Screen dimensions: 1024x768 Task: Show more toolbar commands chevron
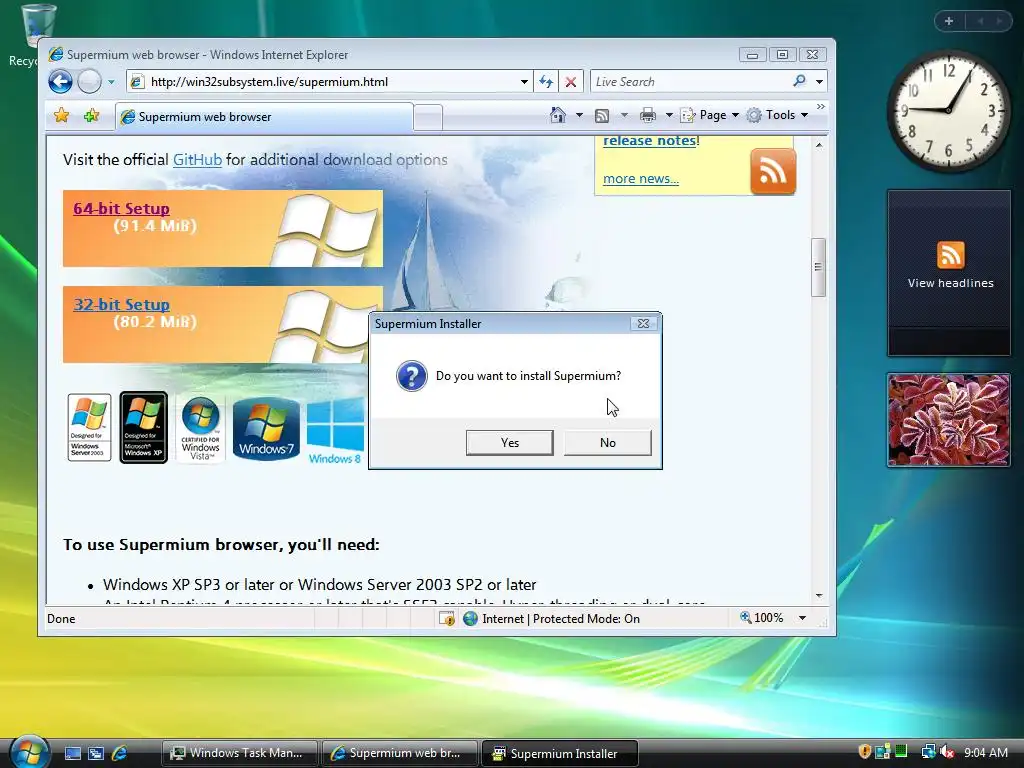[x=821, y=106]
